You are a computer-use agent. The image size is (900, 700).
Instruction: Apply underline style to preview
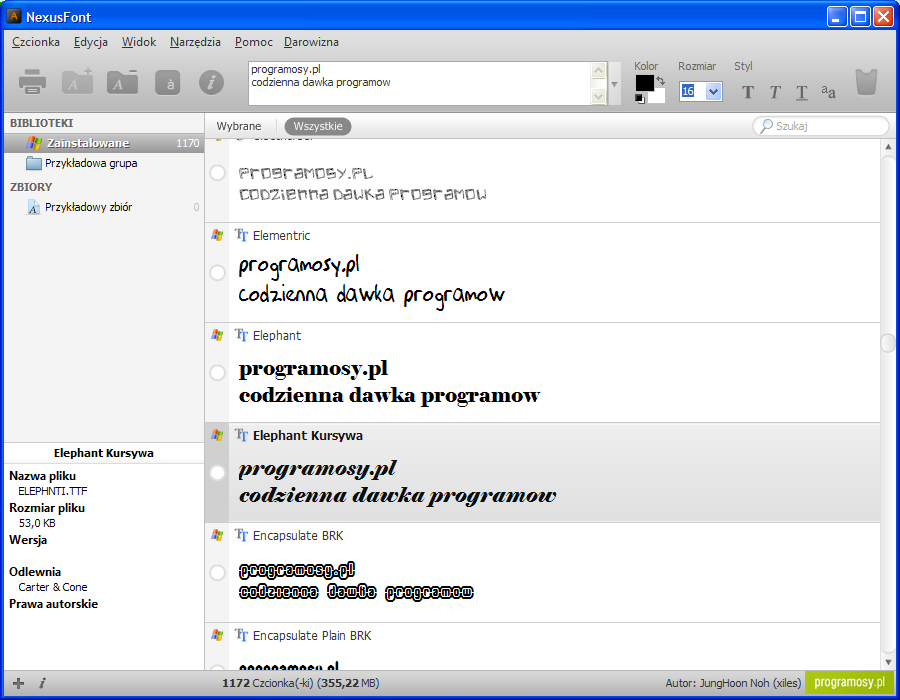coord(802,92)
